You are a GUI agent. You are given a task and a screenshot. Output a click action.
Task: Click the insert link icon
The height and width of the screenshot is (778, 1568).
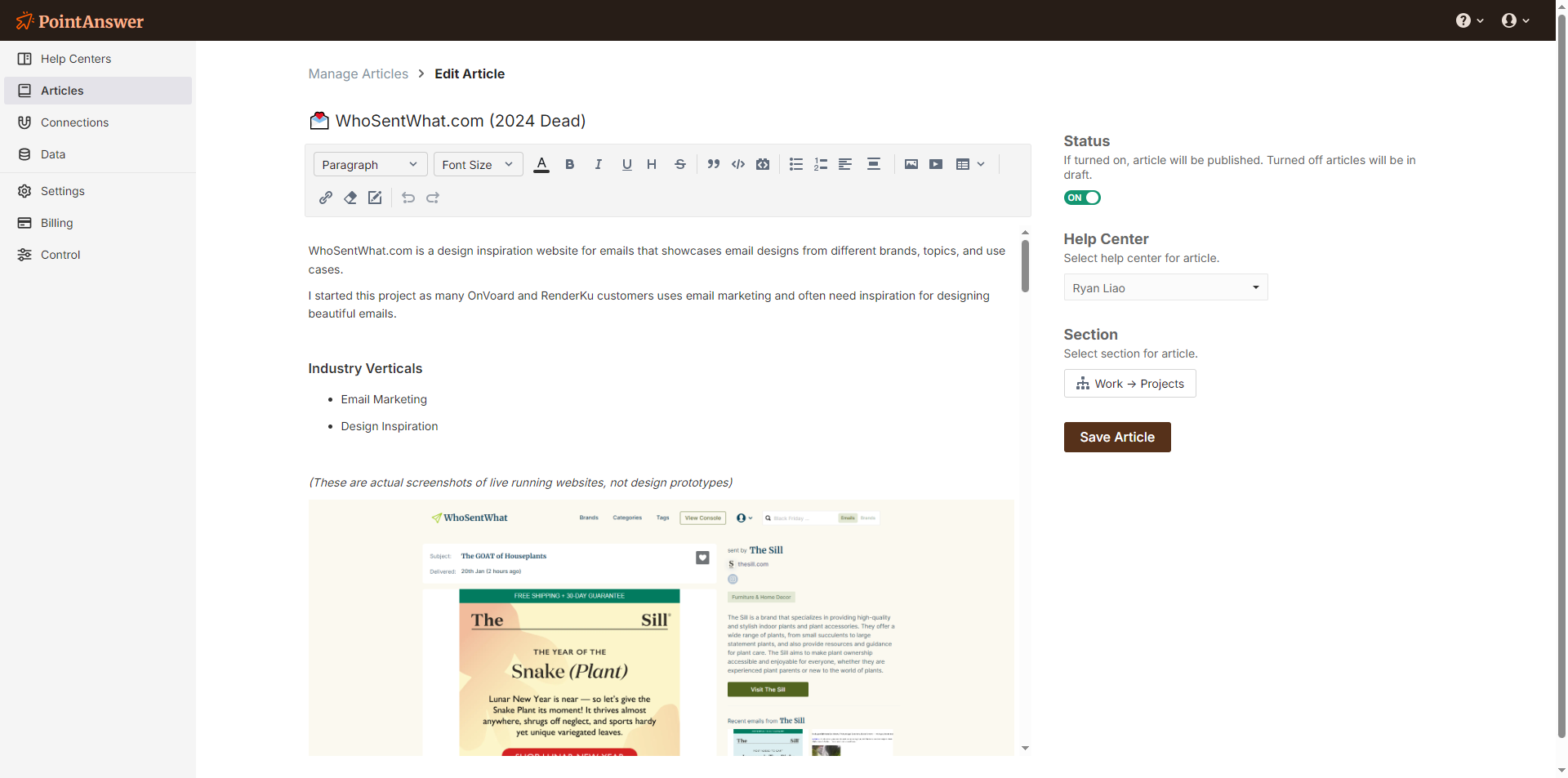pyautogui.click(x=326, y=198)
